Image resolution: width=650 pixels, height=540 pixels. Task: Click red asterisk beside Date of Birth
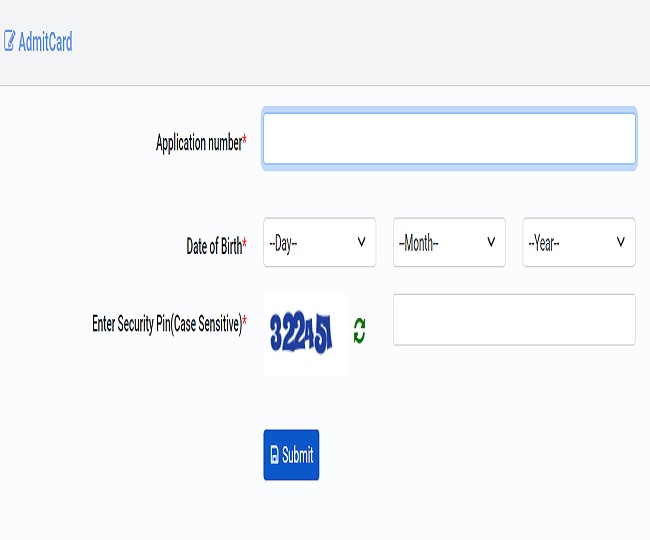[245, 242]
